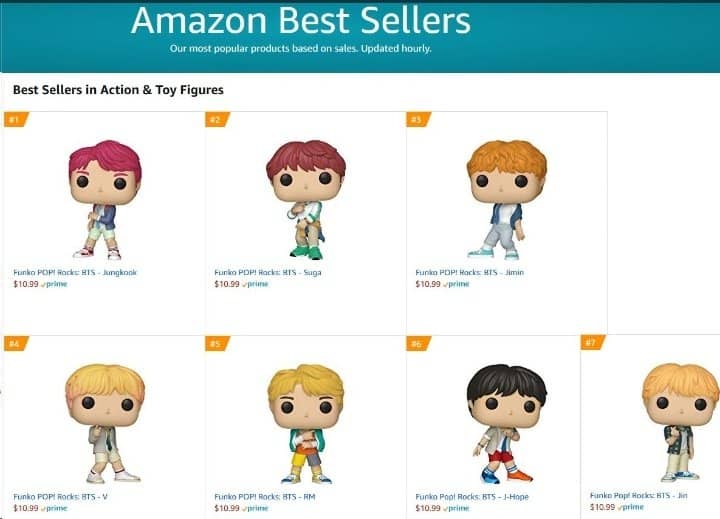This screenshot has height=519, width=720.
Task: Click the #1 orange rank badge
Action: coord(15,121)
